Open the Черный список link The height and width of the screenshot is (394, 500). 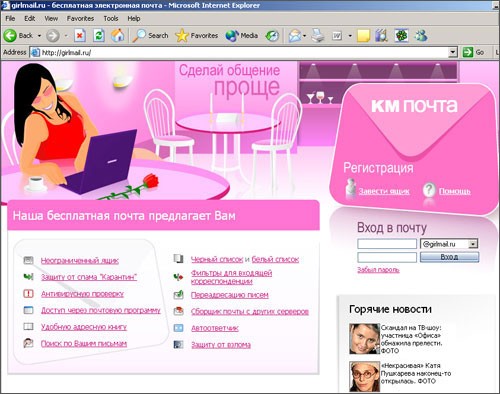[x=217, y=259]
